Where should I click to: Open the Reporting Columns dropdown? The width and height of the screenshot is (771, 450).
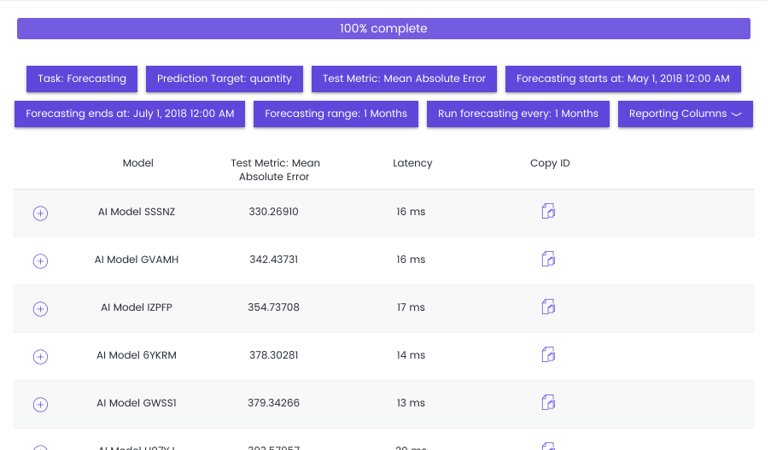685,114
